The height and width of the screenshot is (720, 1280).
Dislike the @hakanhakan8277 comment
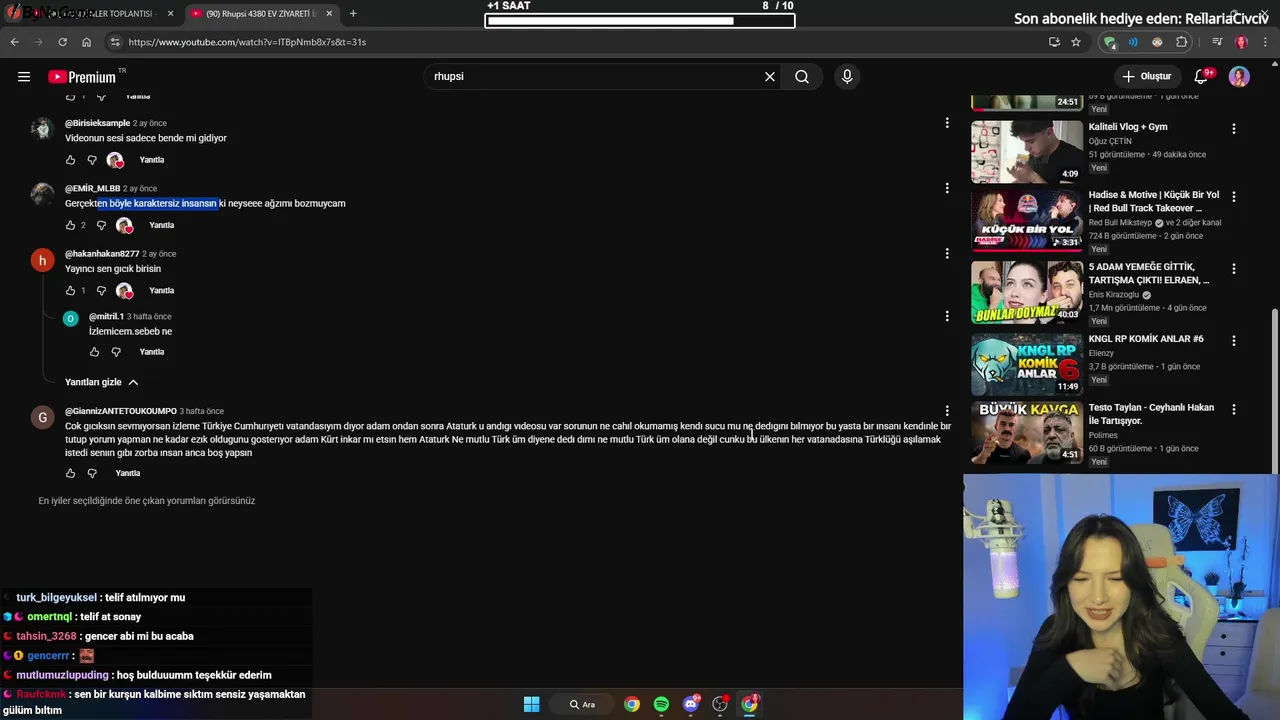(x=101, y=290)
